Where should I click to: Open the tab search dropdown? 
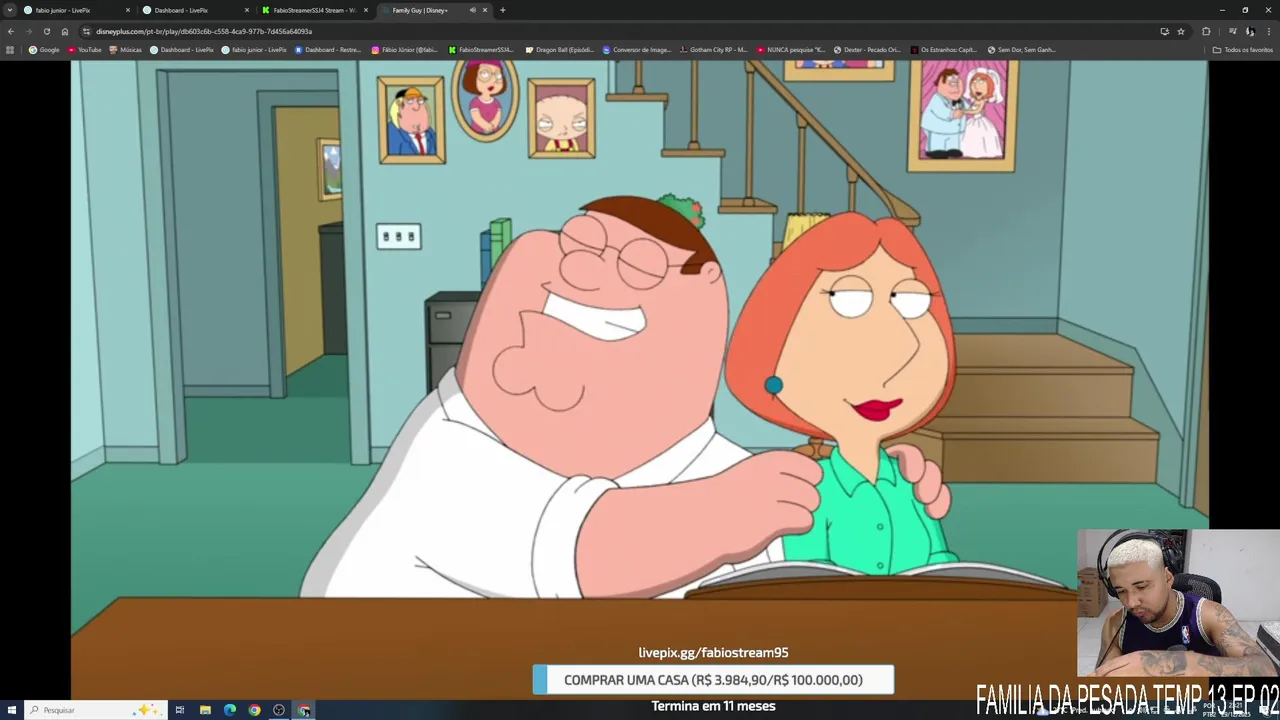pyautogui.click(x=10, y=10)
